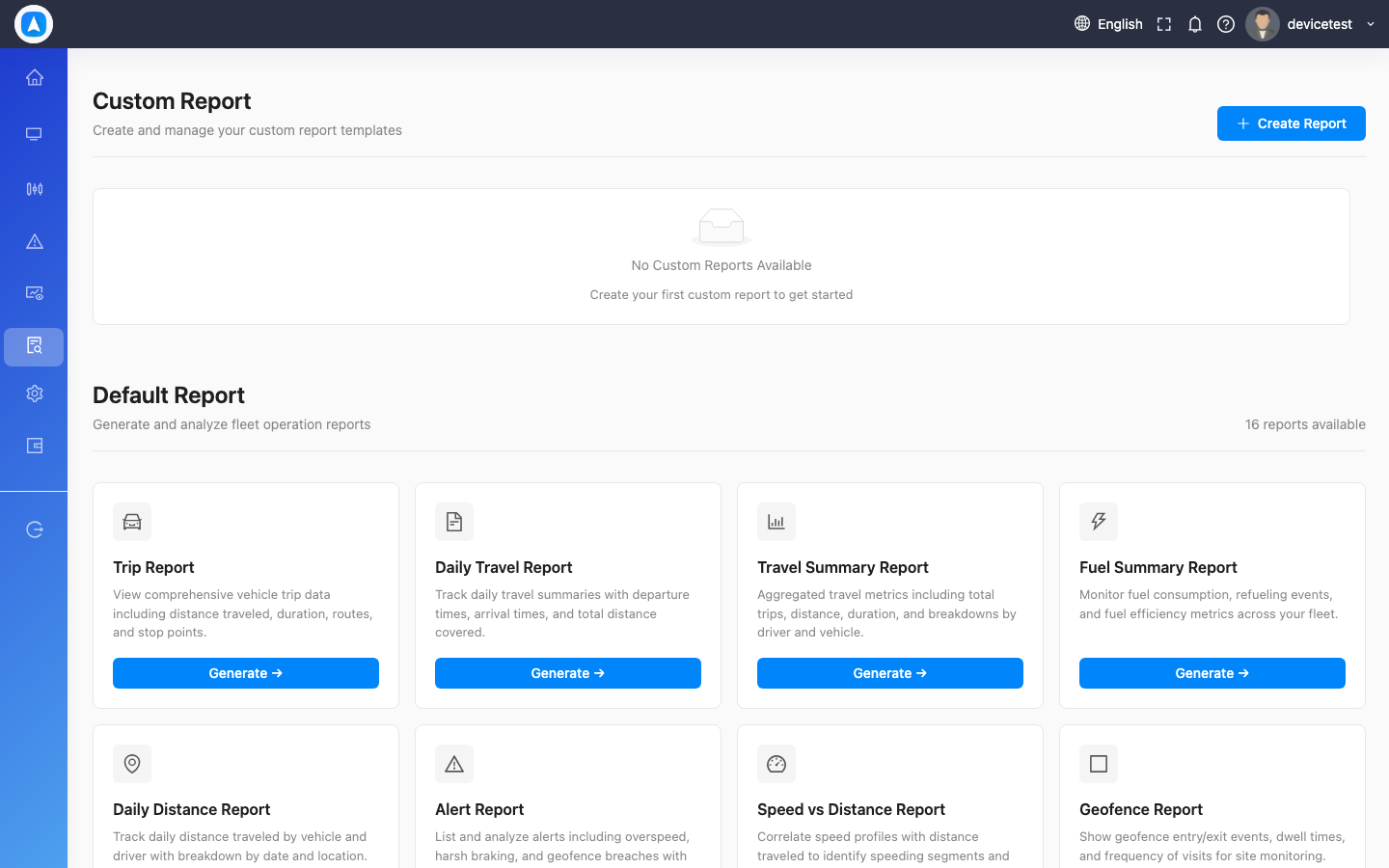Click the Default Report heading

pos(169,395)
